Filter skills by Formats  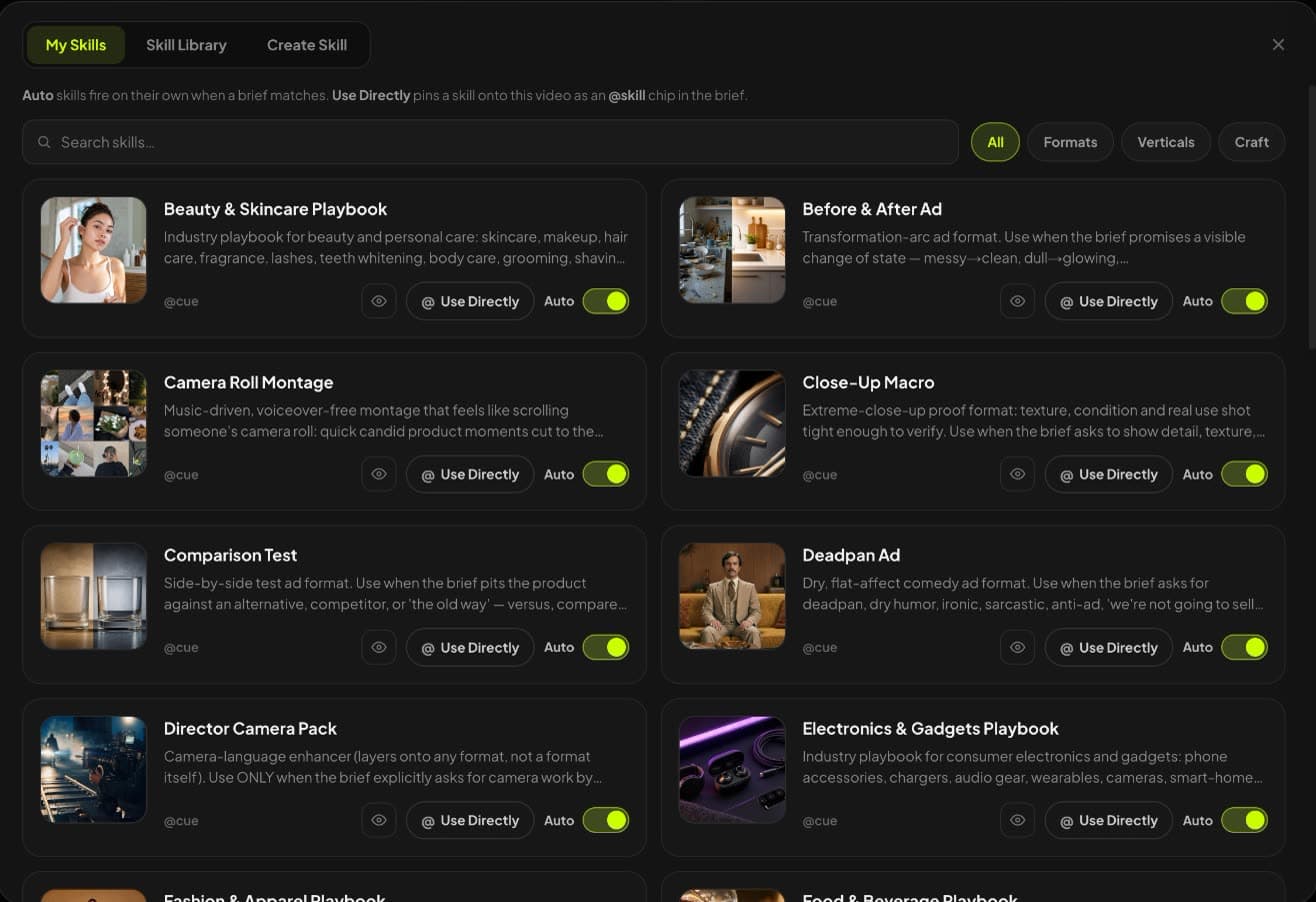[1070, 142]
